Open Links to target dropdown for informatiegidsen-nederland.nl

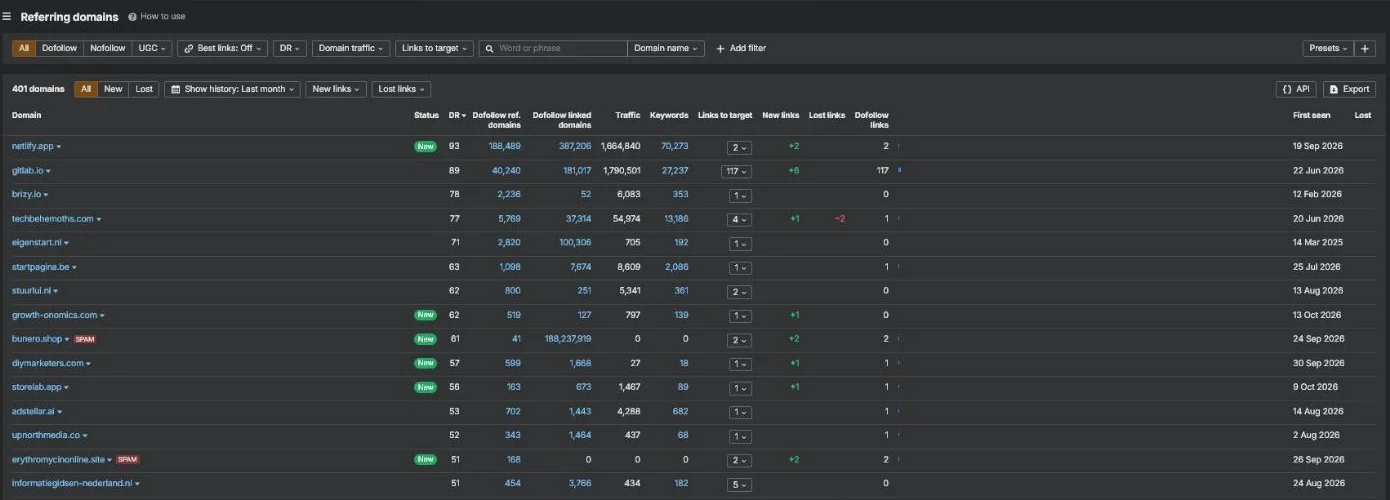pyautogui.click(x=739, y=484)
